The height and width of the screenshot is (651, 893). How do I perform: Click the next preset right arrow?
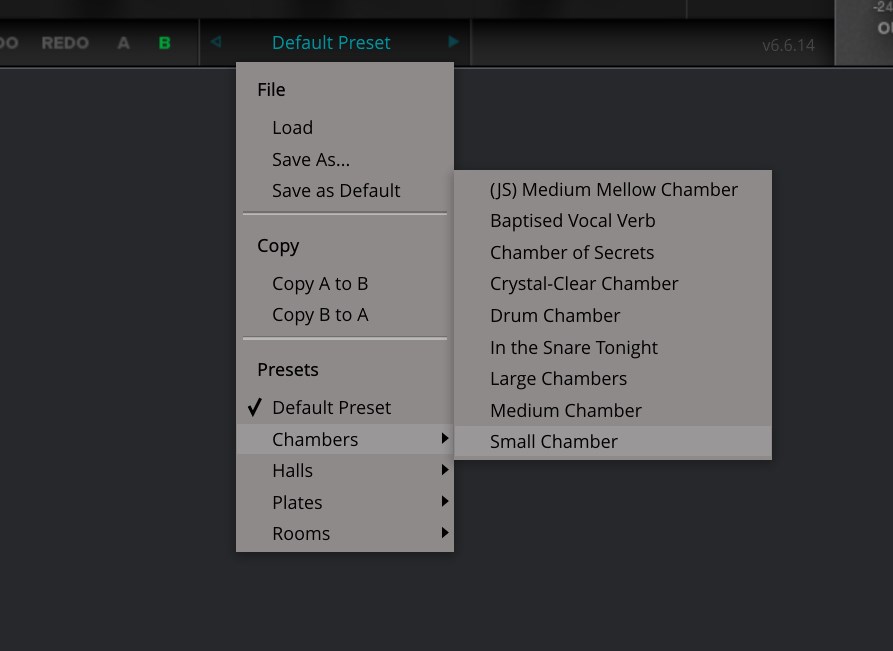coord(453,42)
